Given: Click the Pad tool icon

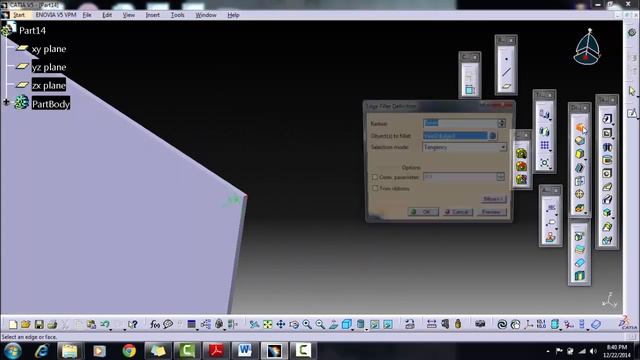Looking at the screenshot, I should 607,118.
